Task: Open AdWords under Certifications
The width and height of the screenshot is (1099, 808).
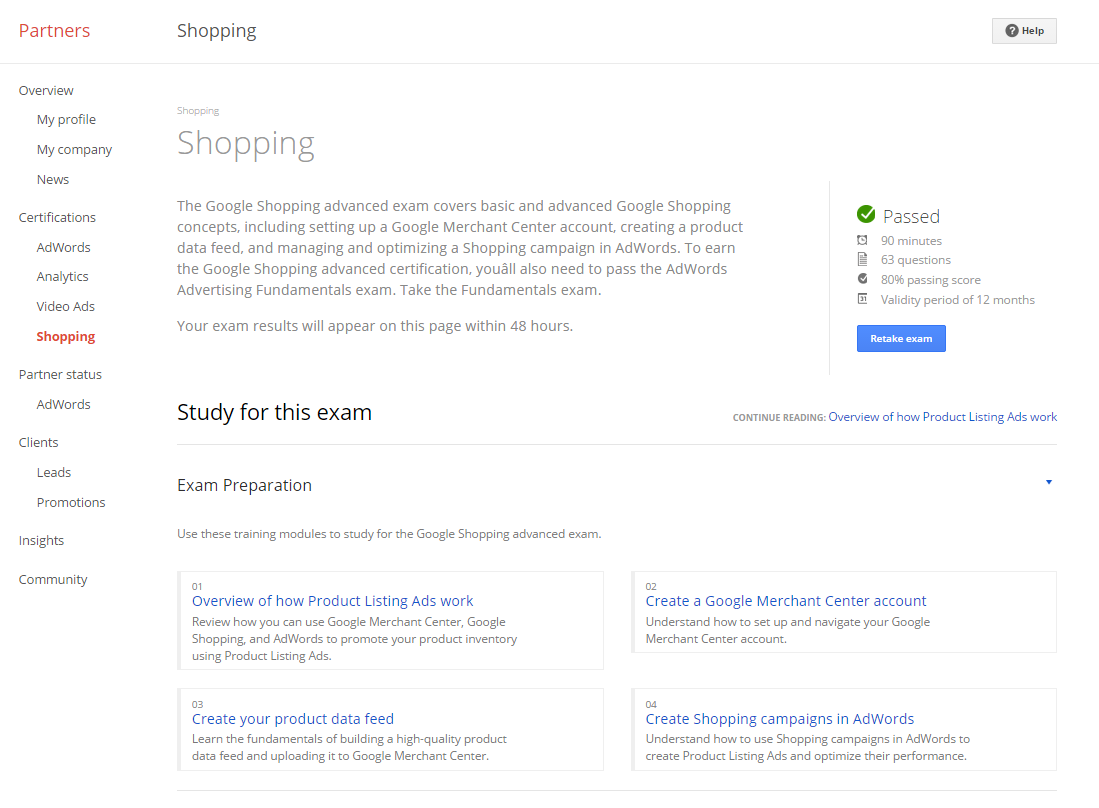Action: (x=64, y=247)
